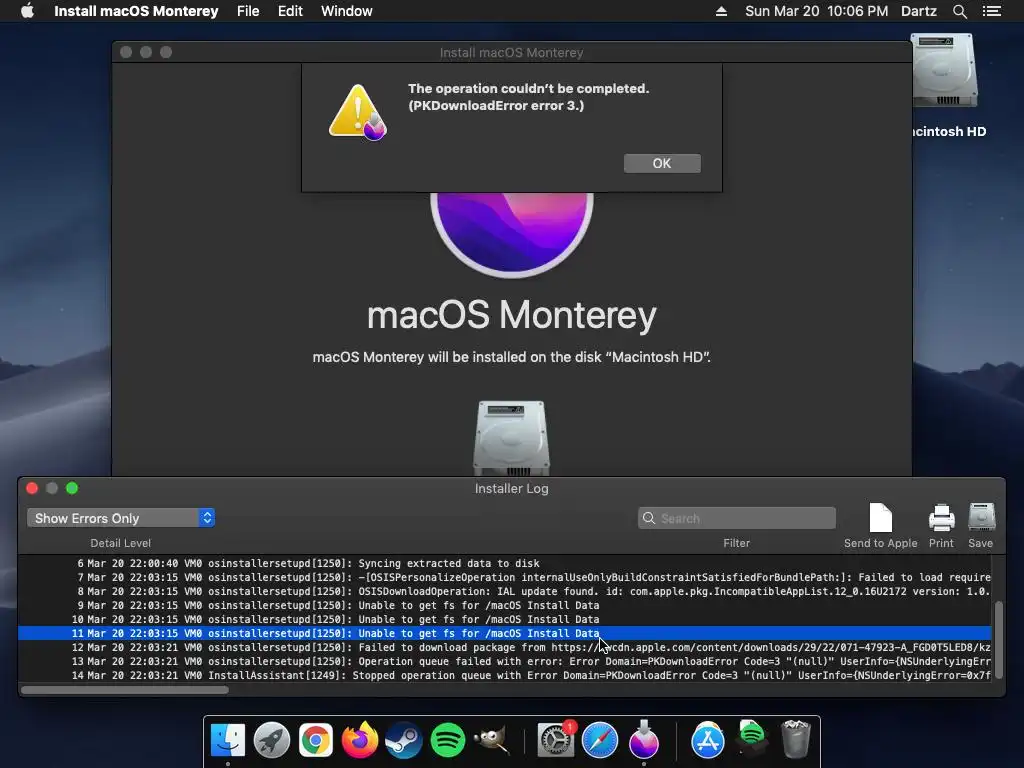
Task: Click the Dartz user name in menu bar
Action: 918,11
